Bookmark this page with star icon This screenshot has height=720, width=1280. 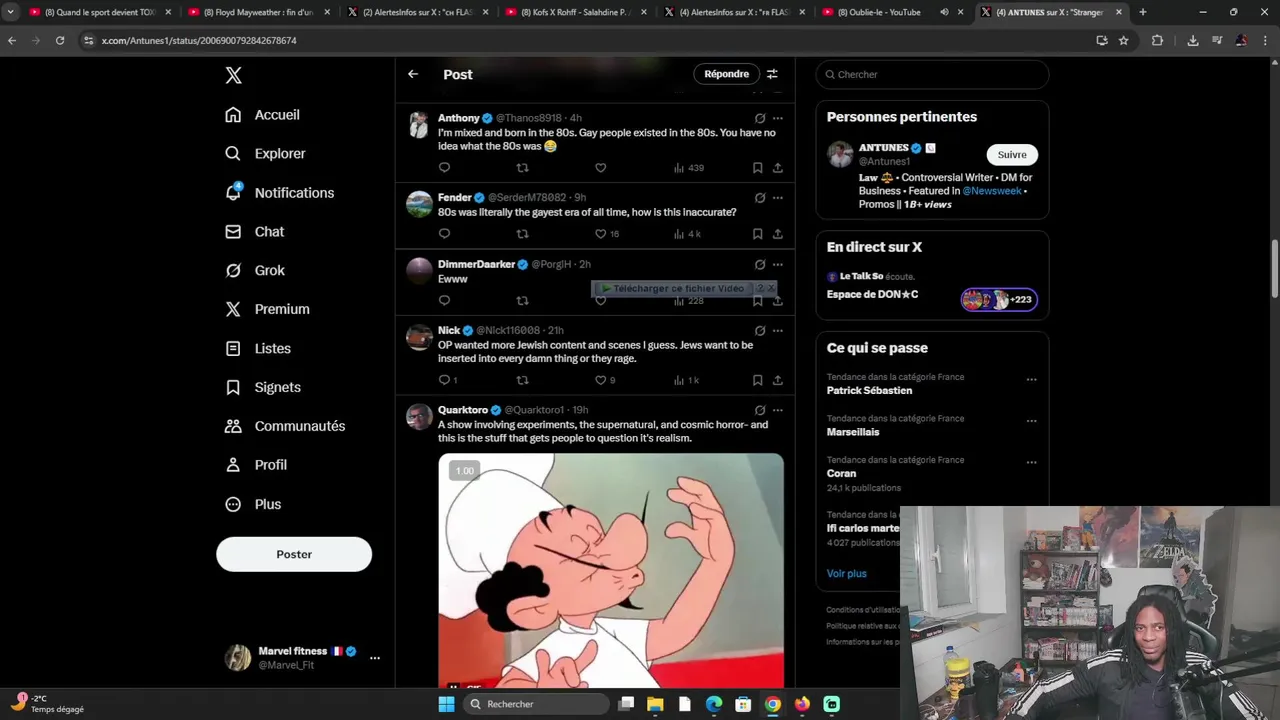click(1124, 41)
